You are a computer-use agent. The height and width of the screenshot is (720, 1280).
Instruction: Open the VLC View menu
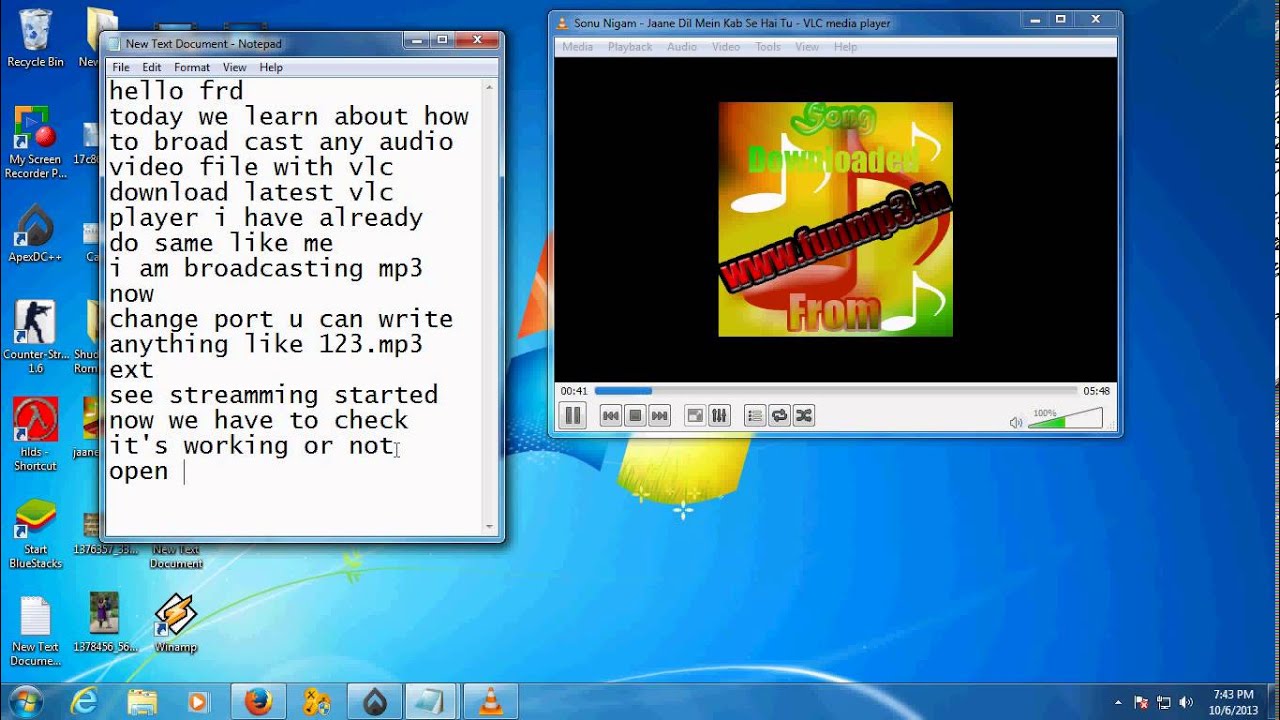[x=807, y=47]
